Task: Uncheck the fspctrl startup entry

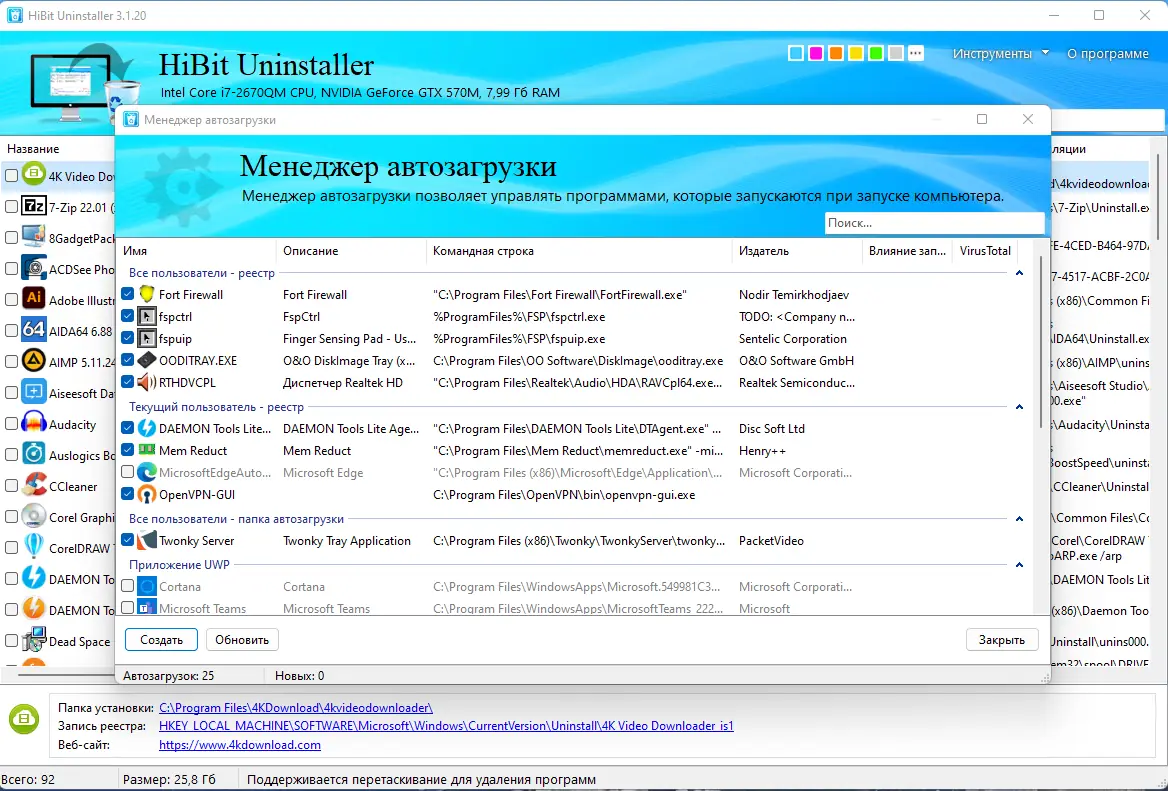Action: (x=127, y=317)
